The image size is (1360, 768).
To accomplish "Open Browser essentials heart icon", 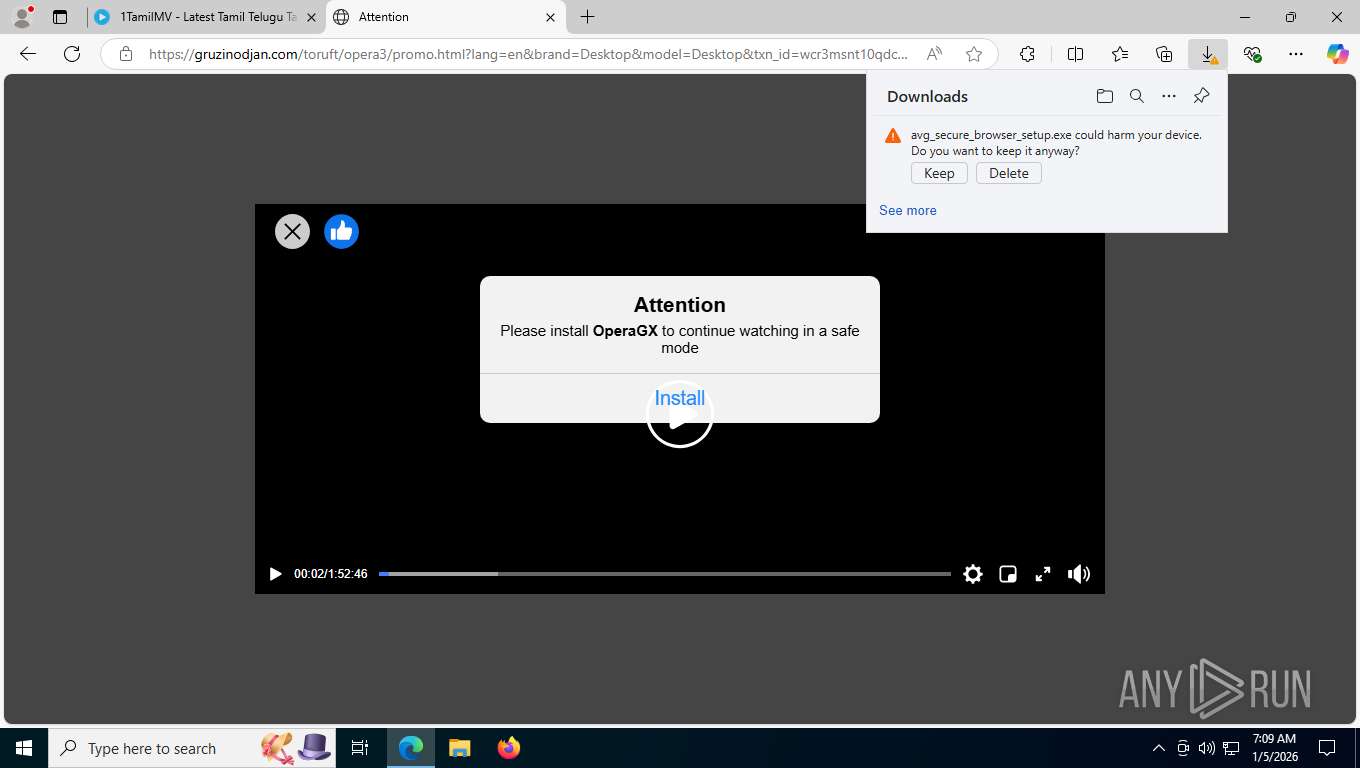I will click(x=1252, y=54).
